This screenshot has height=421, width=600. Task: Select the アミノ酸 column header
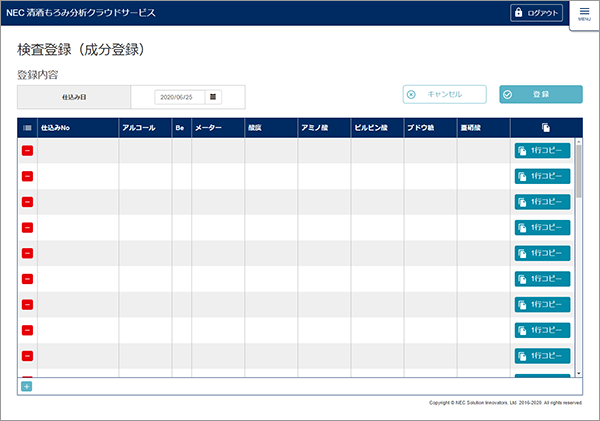pyautogui.click(x=323, y=128)
